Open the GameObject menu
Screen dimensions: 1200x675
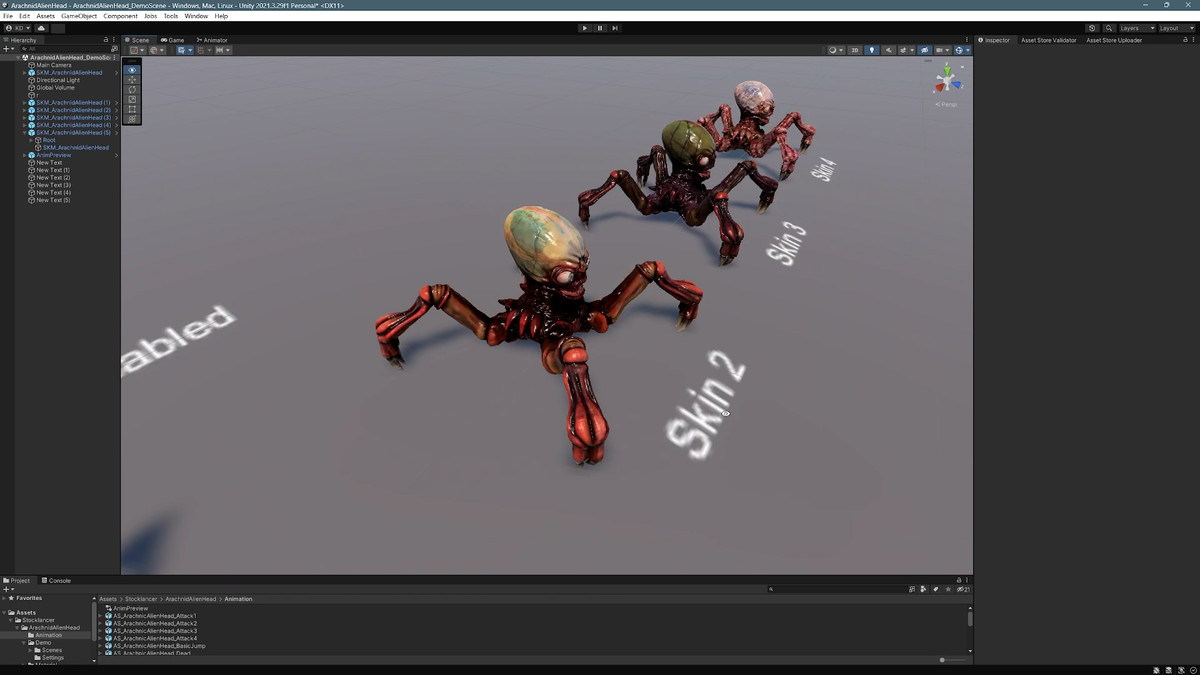point(79,16)
